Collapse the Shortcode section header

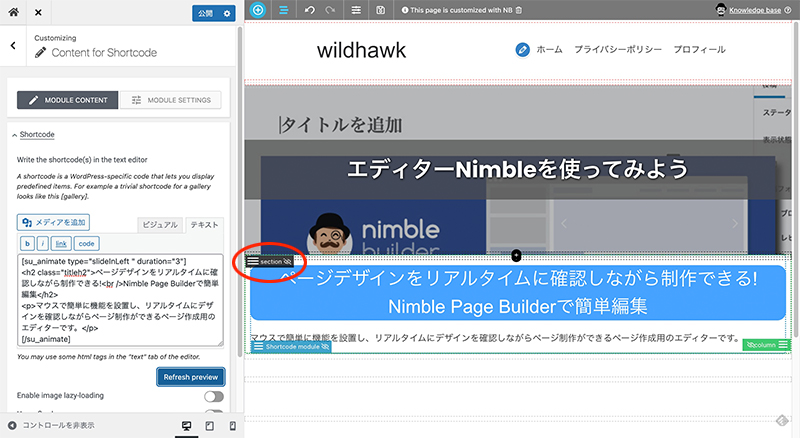coord(37,134)
